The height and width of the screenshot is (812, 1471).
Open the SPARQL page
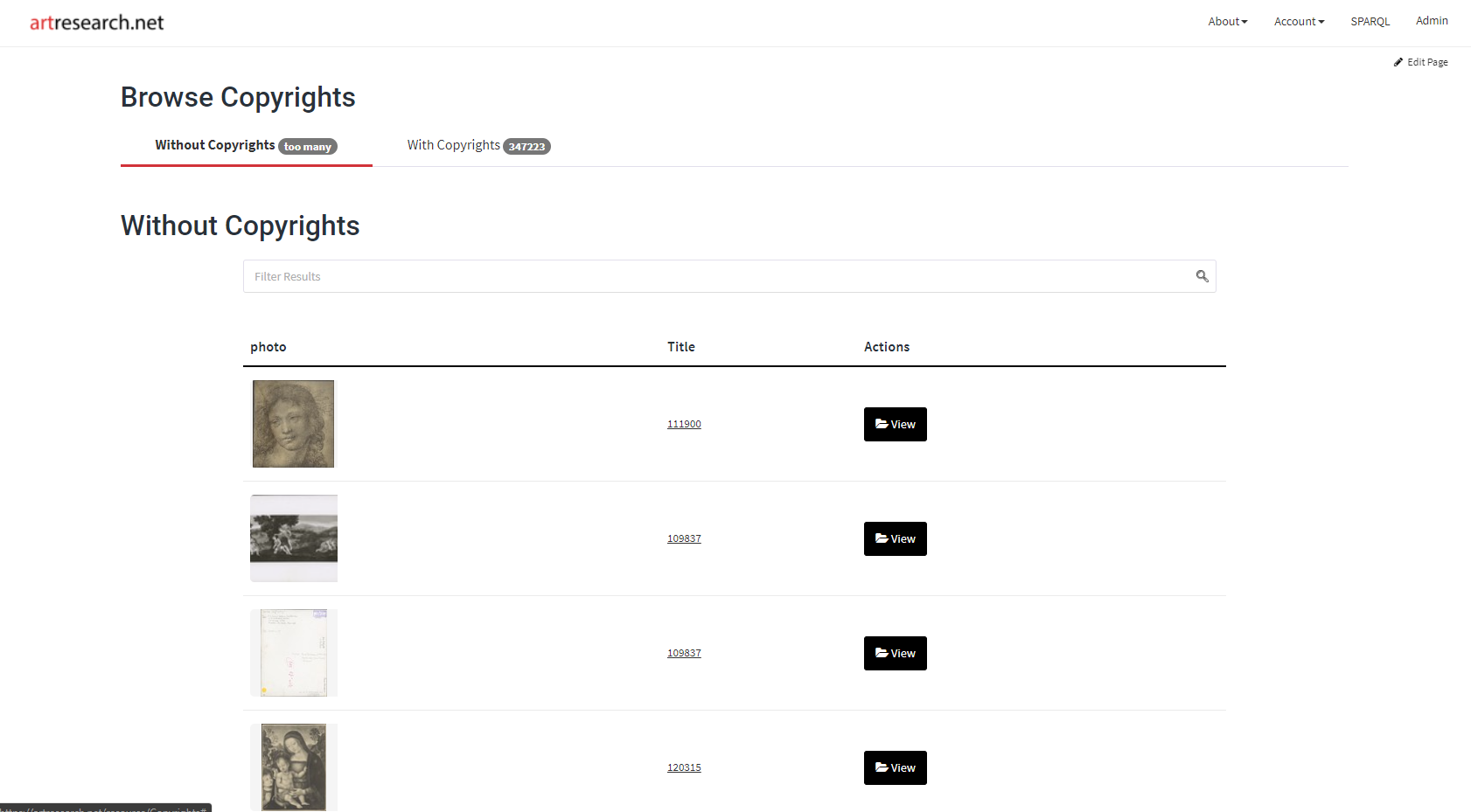(x=1370, y=20)
